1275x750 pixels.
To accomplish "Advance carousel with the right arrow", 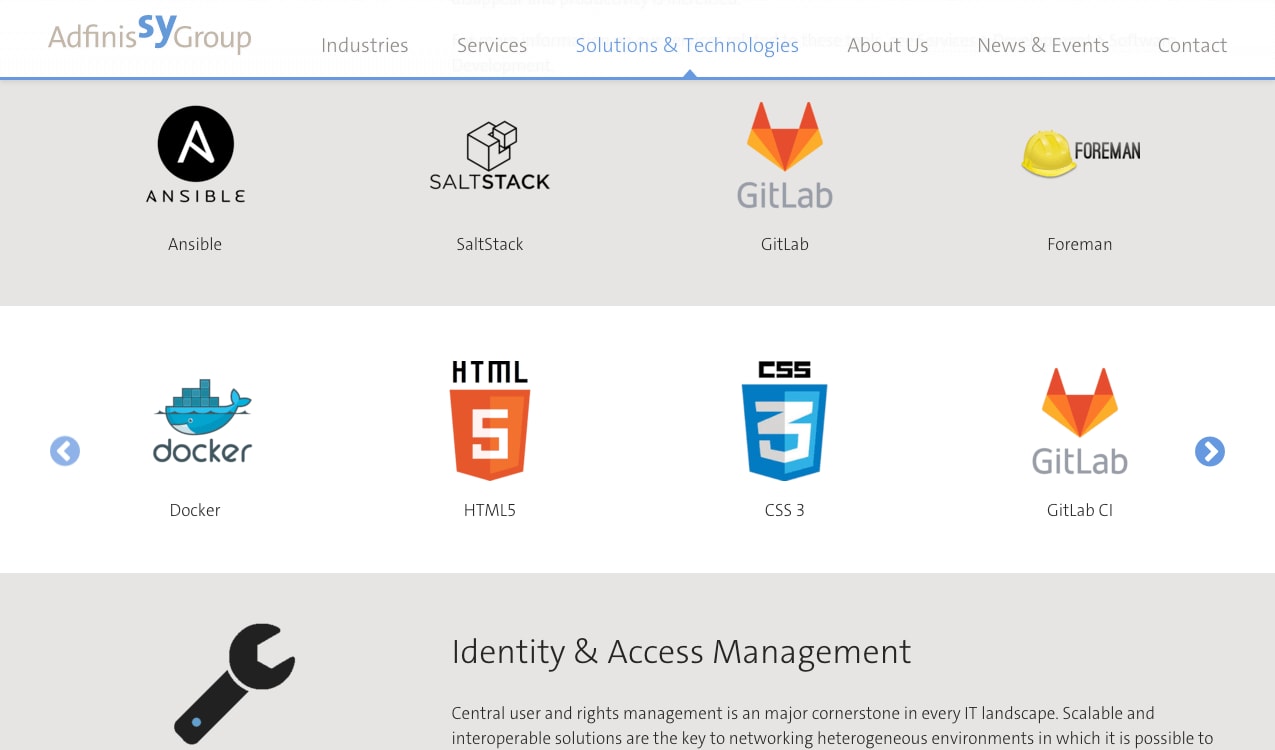I will [1210, 452].
